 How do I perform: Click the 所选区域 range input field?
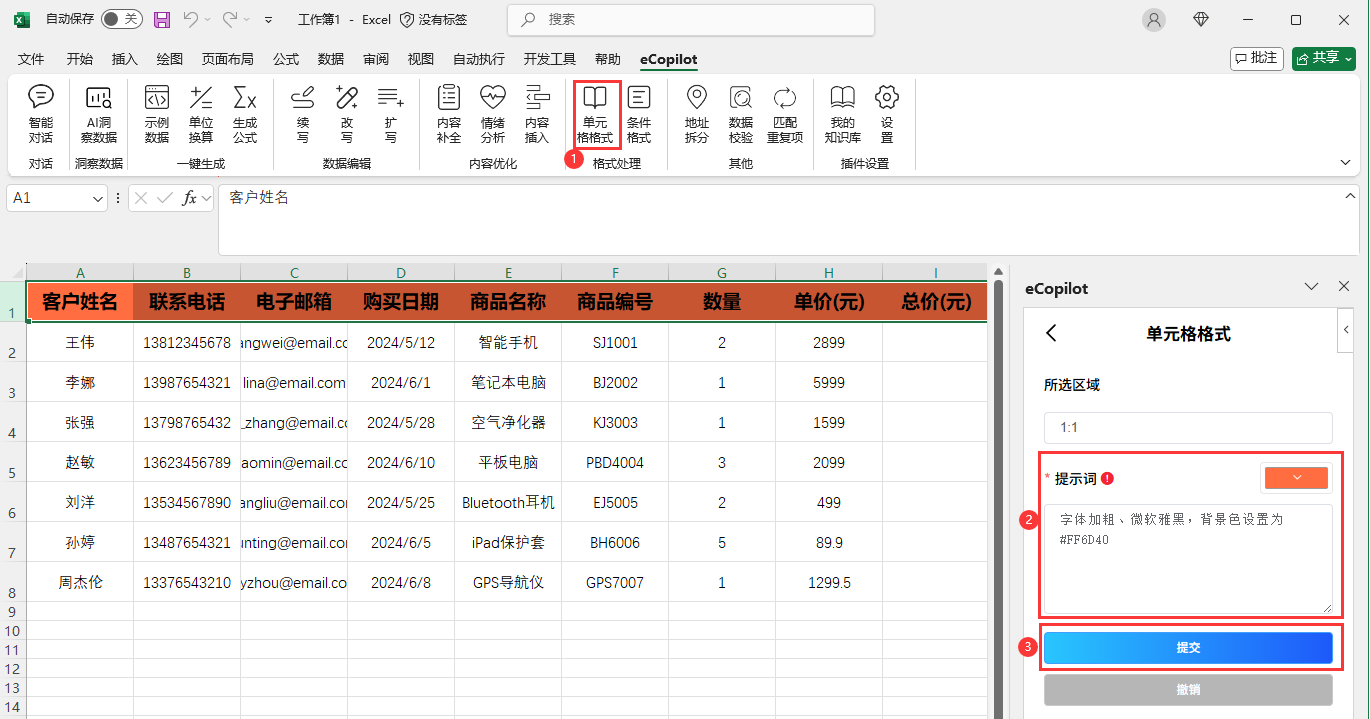pyautogui.click(x=1188, y=427)
